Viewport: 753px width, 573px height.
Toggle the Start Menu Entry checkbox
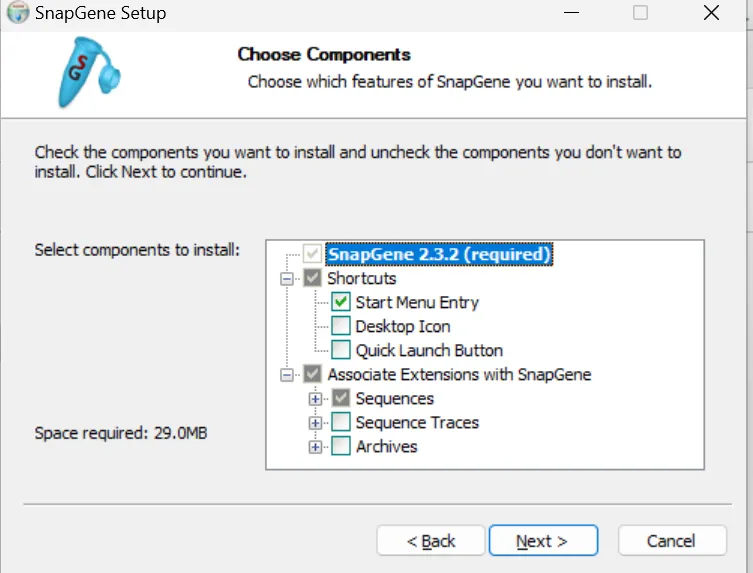coord(341,302)
